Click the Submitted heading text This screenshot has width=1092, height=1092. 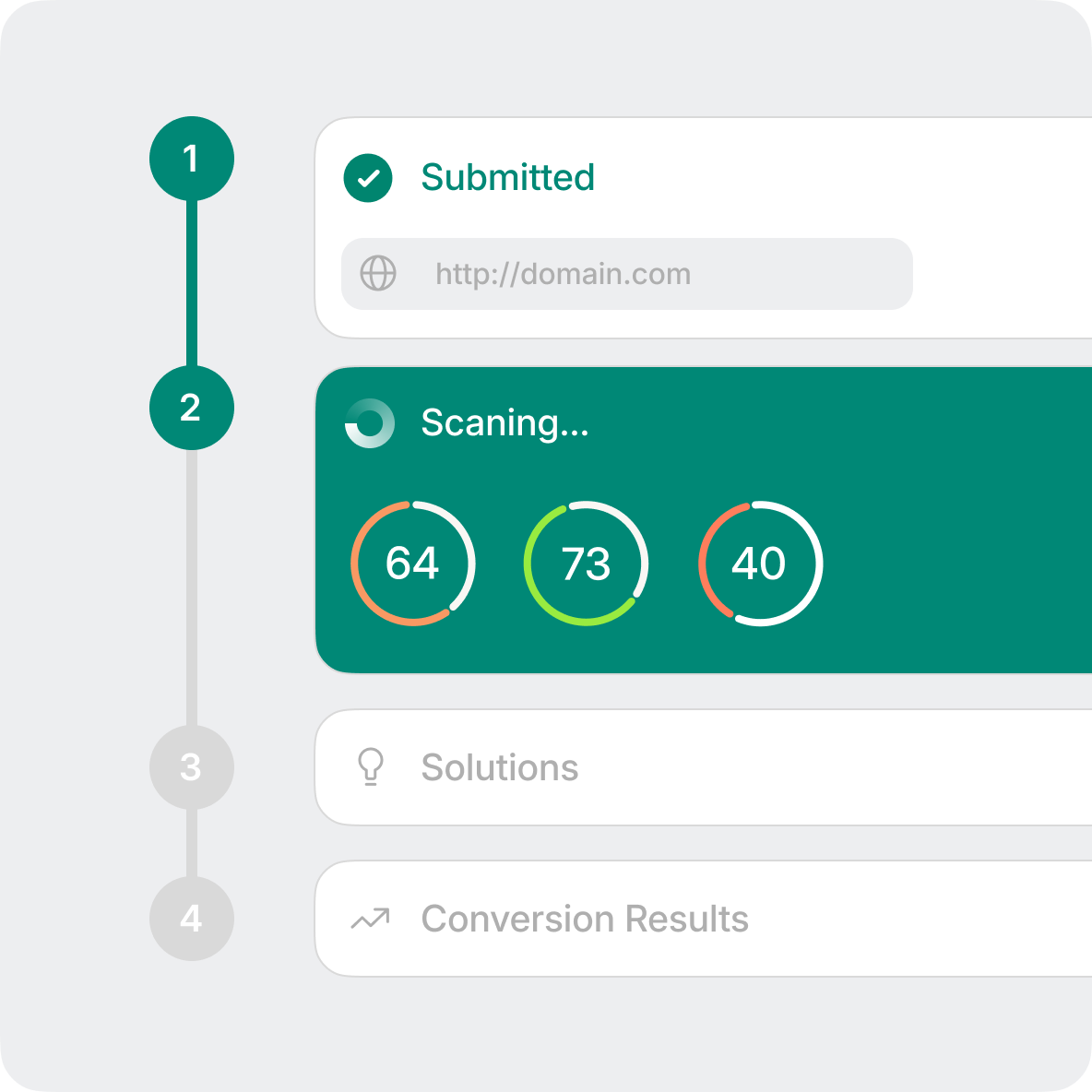point(507,178)
